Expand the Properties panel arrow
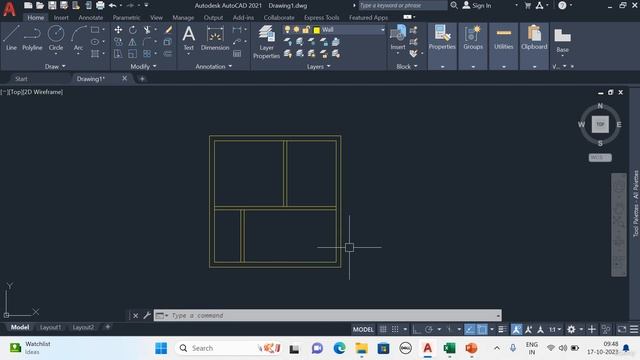The image size is (640, 360). point(442,67)
